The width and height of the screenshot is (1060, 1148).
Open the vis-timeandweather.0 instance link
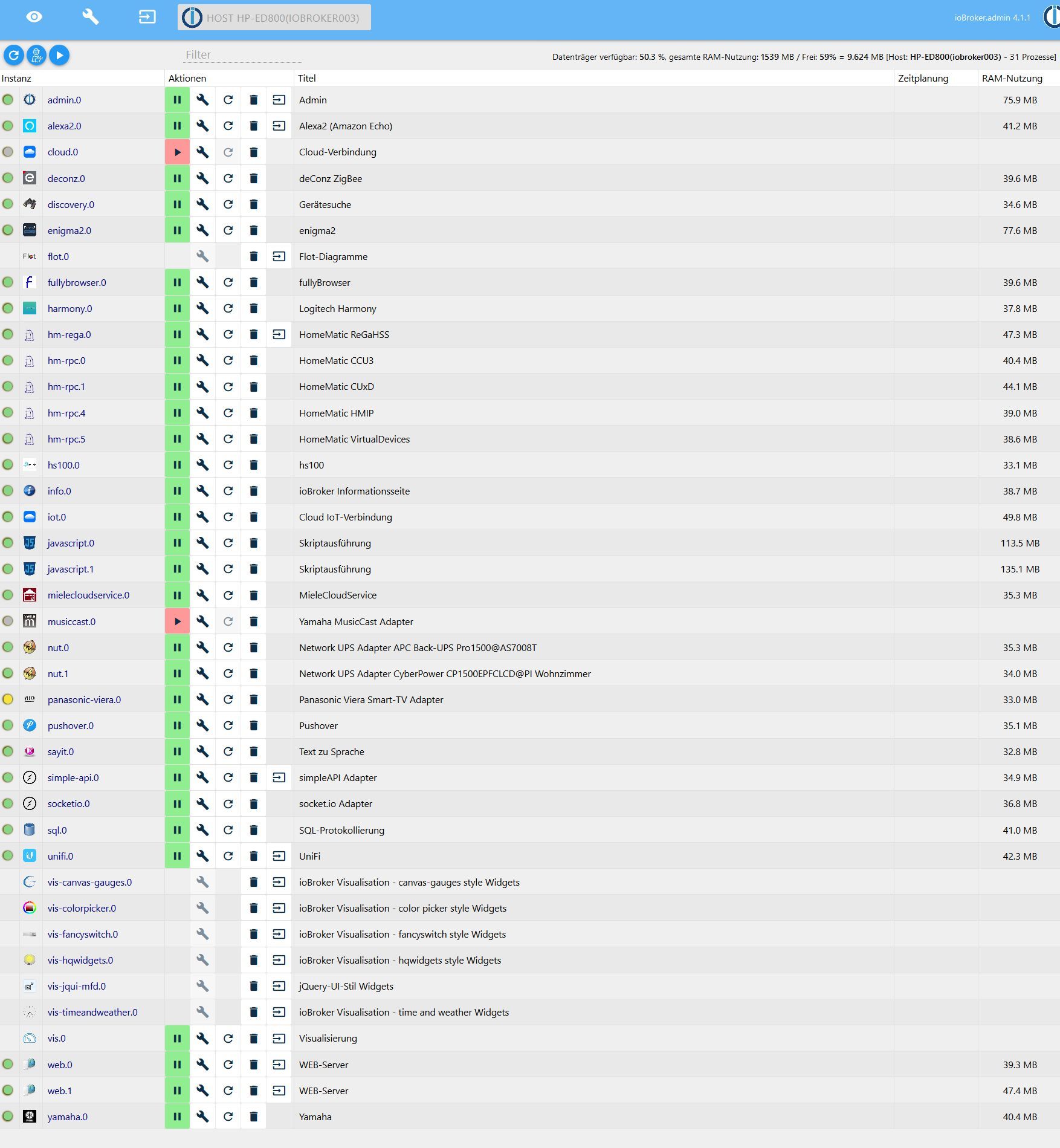point(92,1012)
